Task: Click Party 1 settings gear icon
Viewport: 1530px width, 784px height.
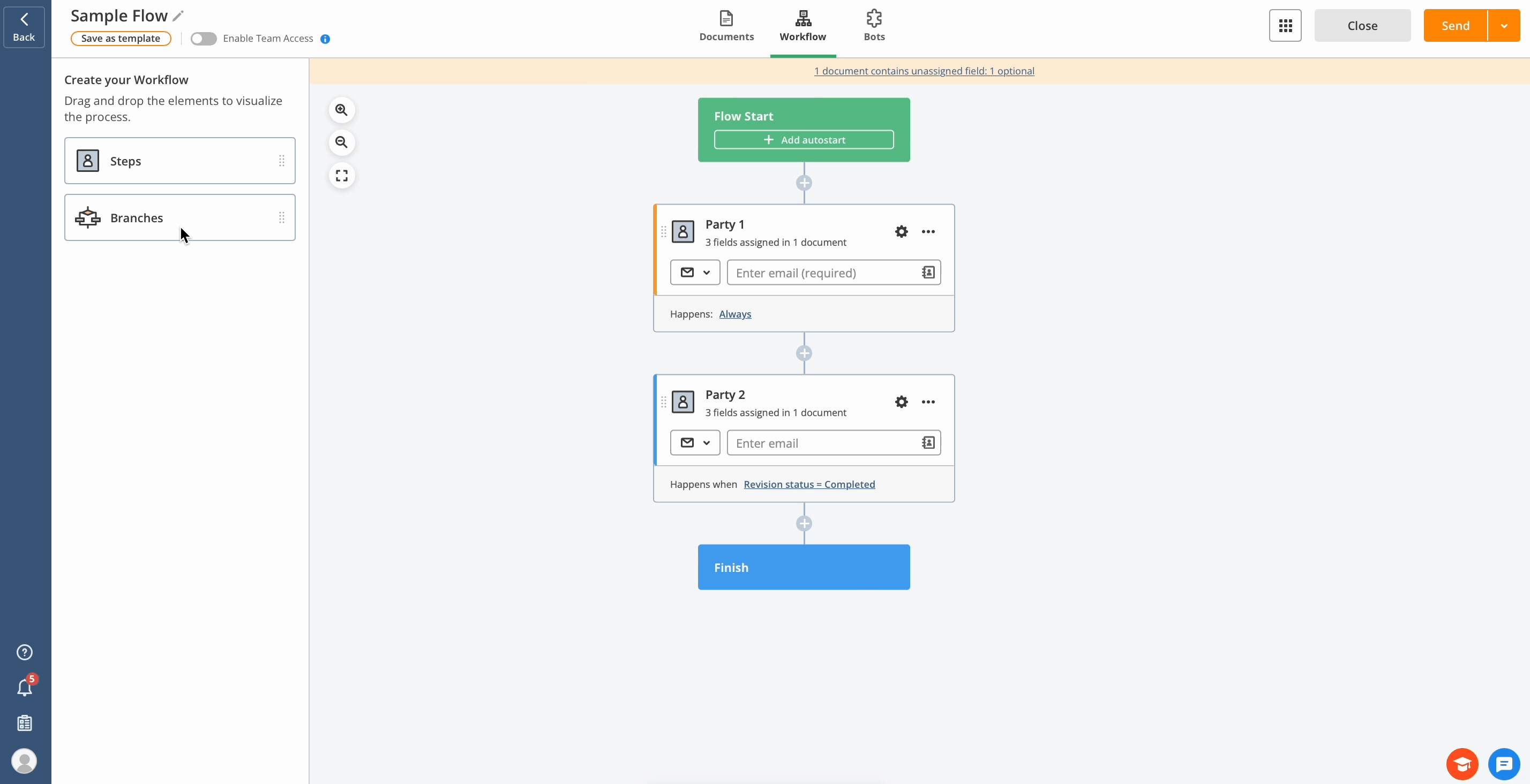Action: coord(899,231)
